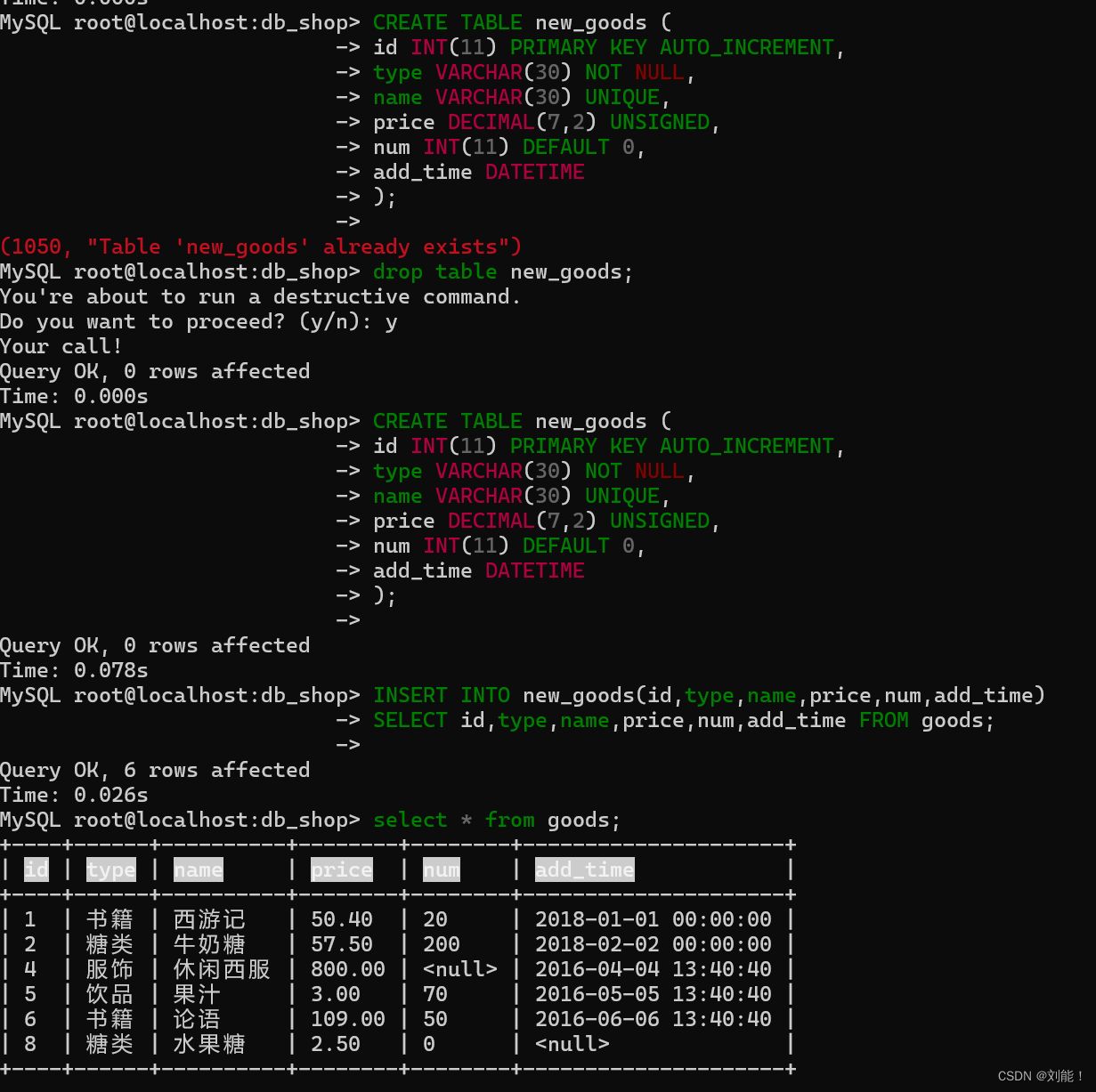Click 'Query OK, 6 rows affected' message
1096x1092 pixels.
click(155, 770)
